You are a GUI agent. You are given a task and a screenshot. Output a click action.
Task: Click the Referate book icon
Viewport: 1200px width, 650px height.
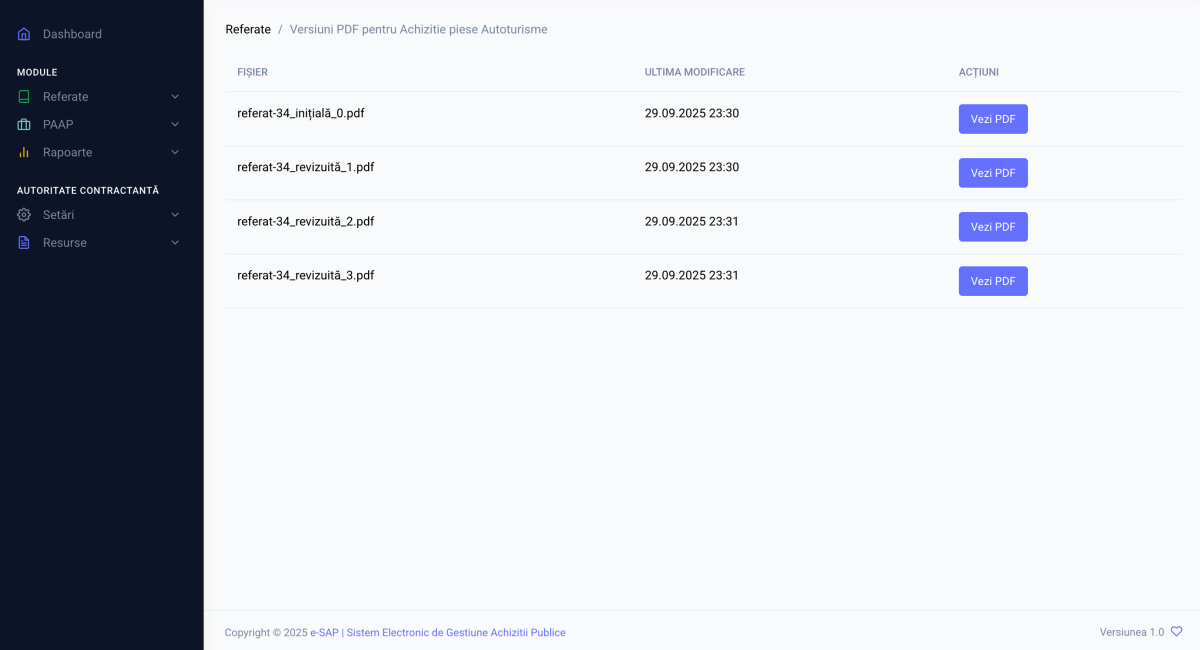point(24,97)
